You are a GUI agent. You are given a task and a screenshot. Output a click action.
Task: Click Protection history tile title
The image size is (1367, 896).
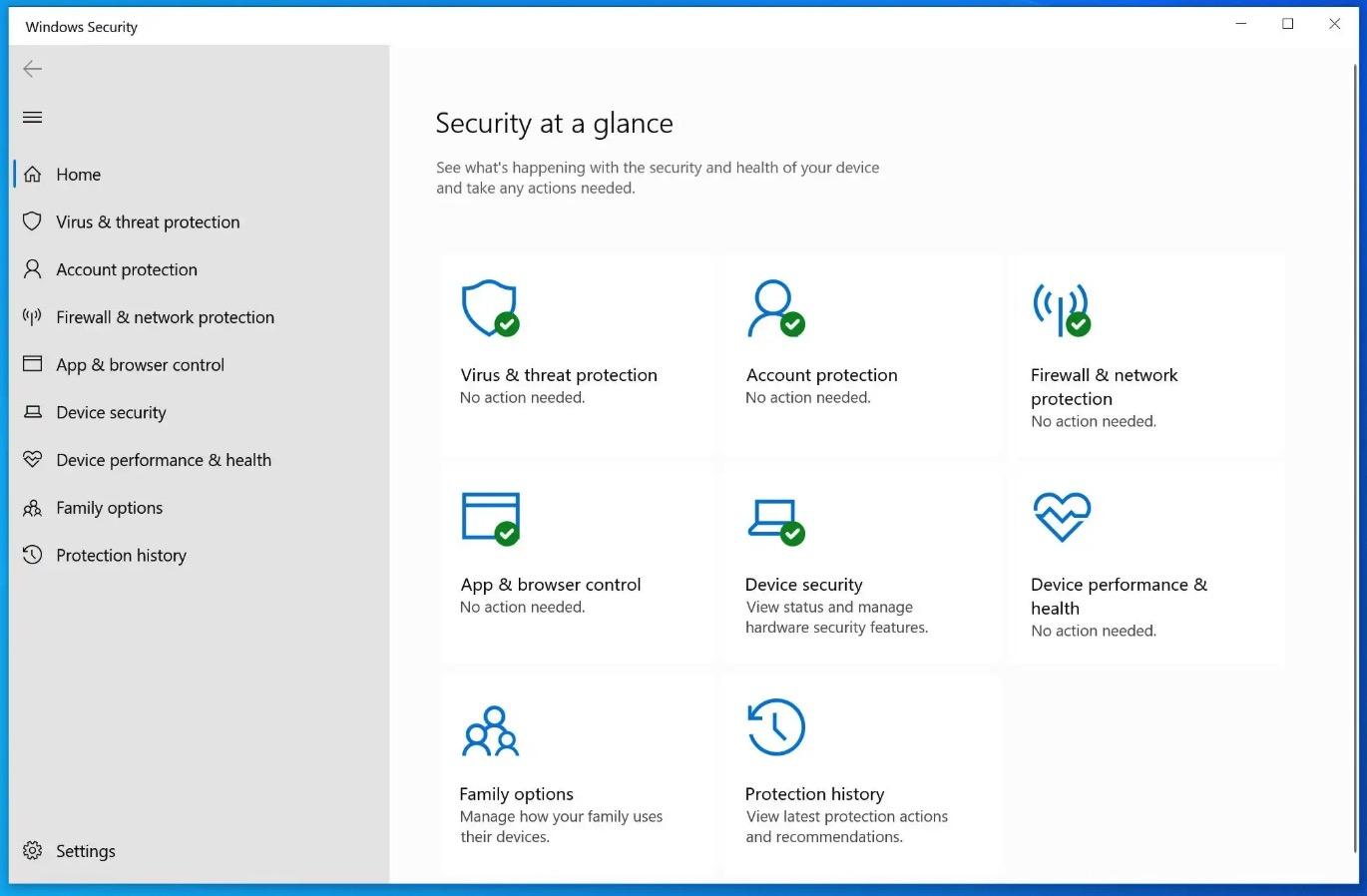coord(814,794)
